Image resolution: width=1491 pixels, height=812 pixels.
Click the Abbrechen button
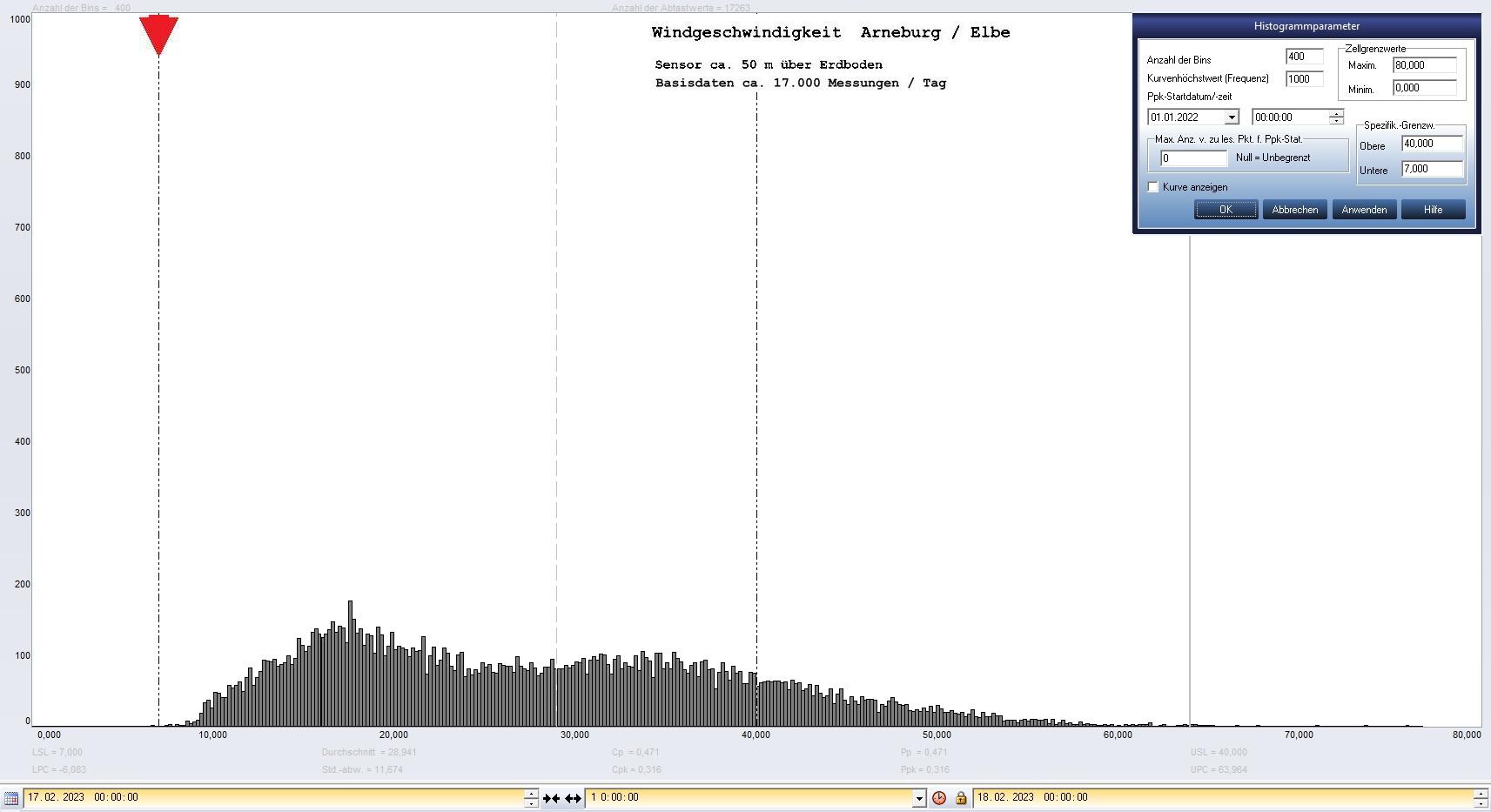coord(1294,210)
